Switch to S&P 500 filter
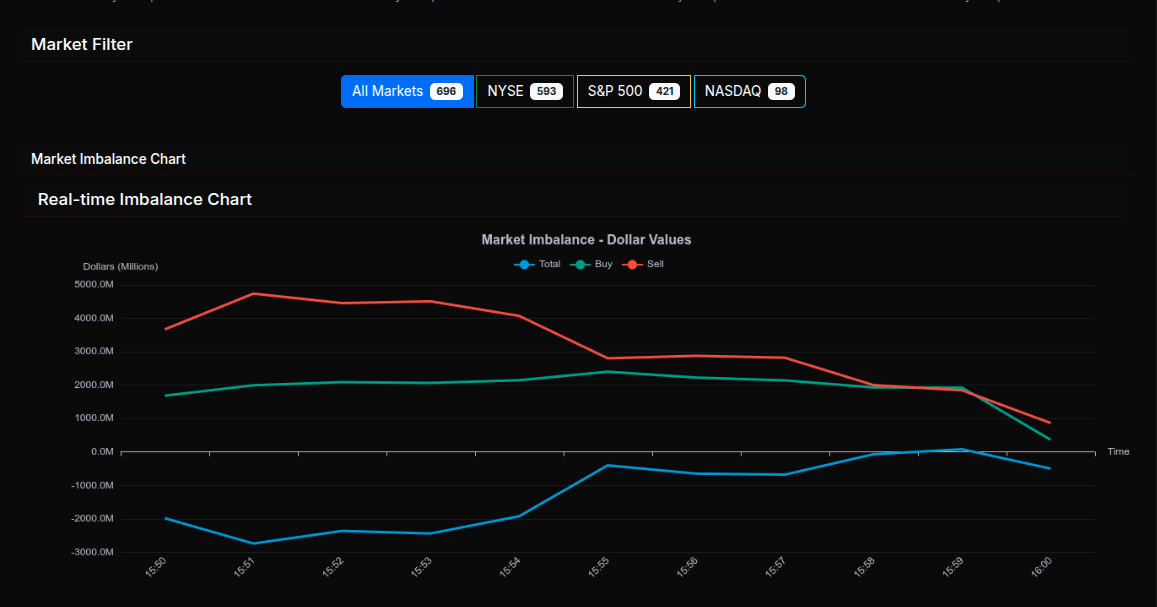This screenshot has width=1157, height=607. pos(633,91)
